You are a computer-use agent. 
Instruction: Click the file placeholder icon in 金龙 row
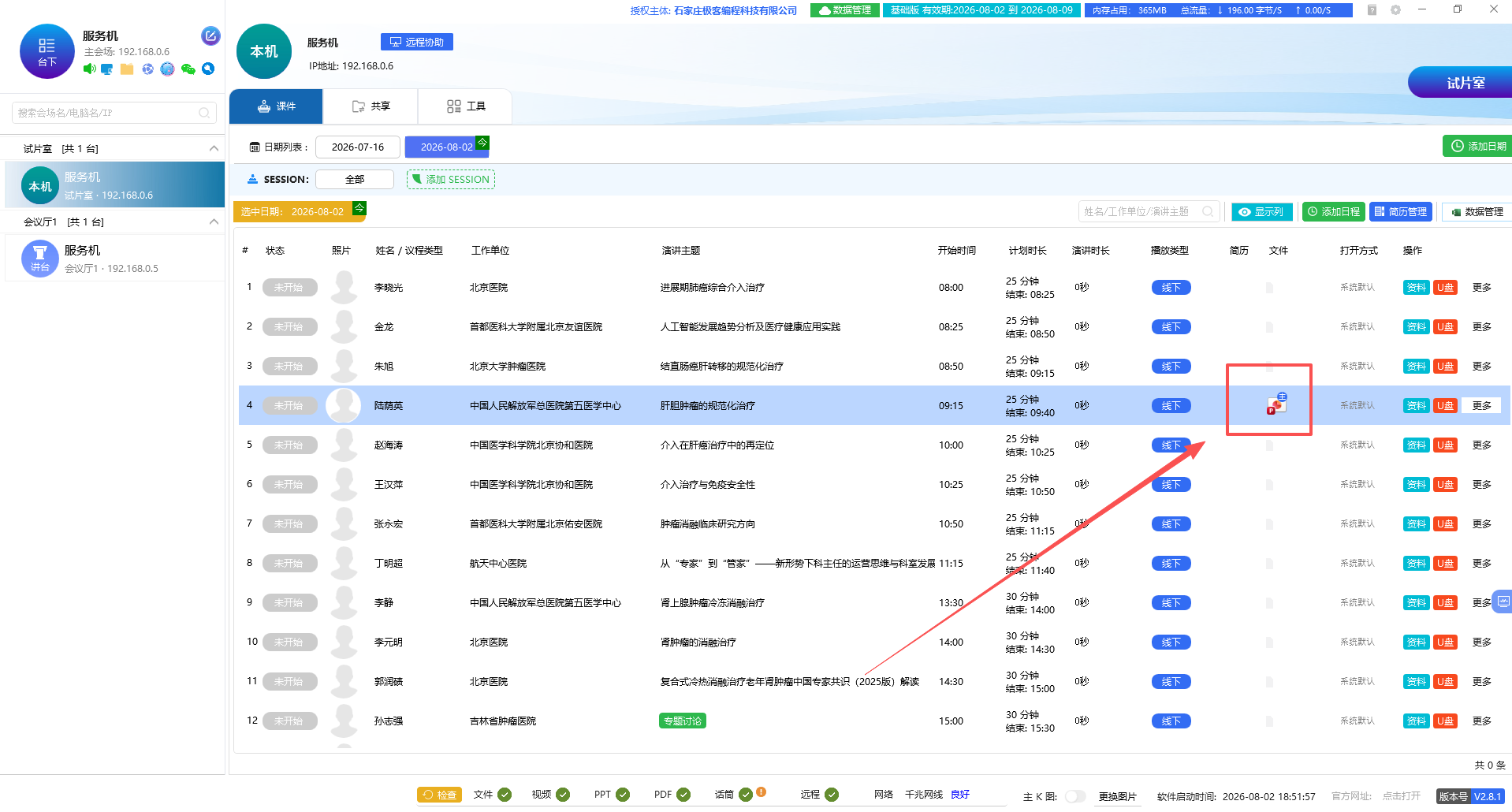click(1269, 327)
